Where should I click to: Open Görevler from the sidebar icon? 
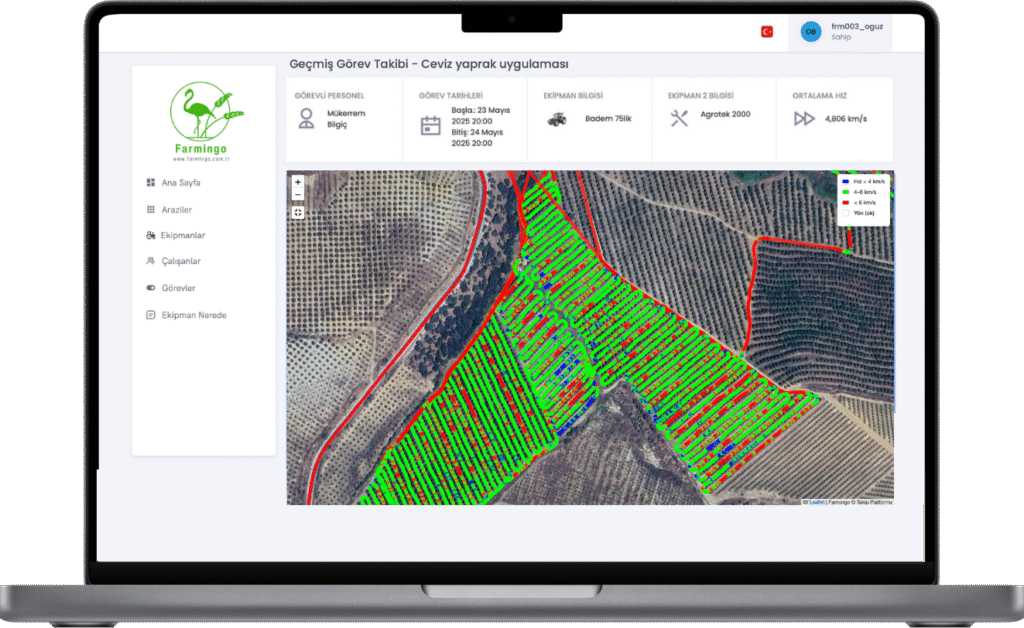click(151, 288)
